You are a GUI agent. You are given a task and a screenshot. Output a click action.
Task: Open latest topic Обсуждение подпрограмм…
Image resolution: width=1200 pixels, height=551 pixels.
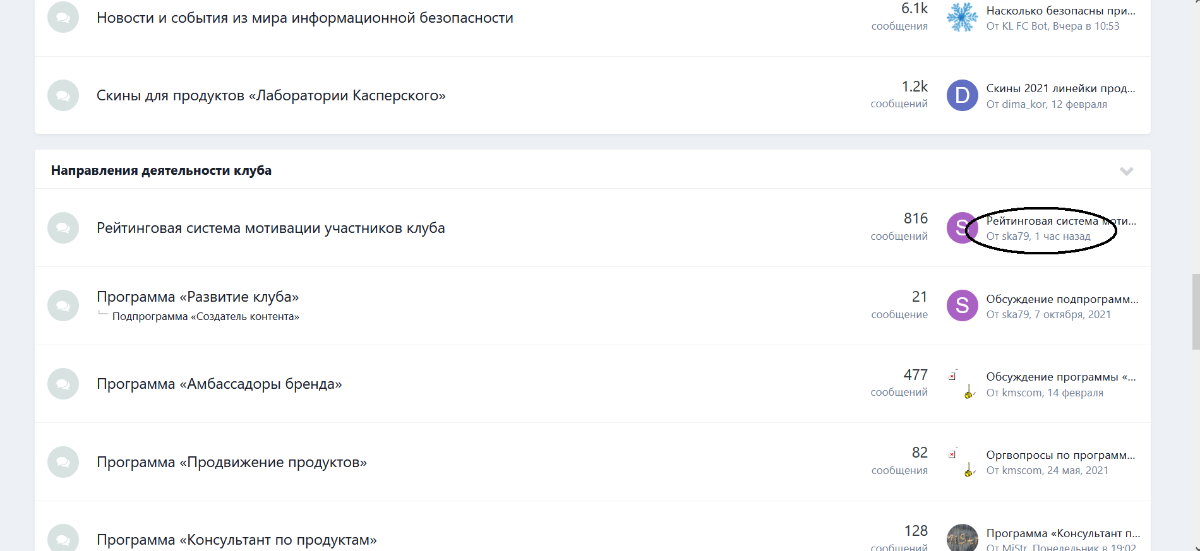1061,298
